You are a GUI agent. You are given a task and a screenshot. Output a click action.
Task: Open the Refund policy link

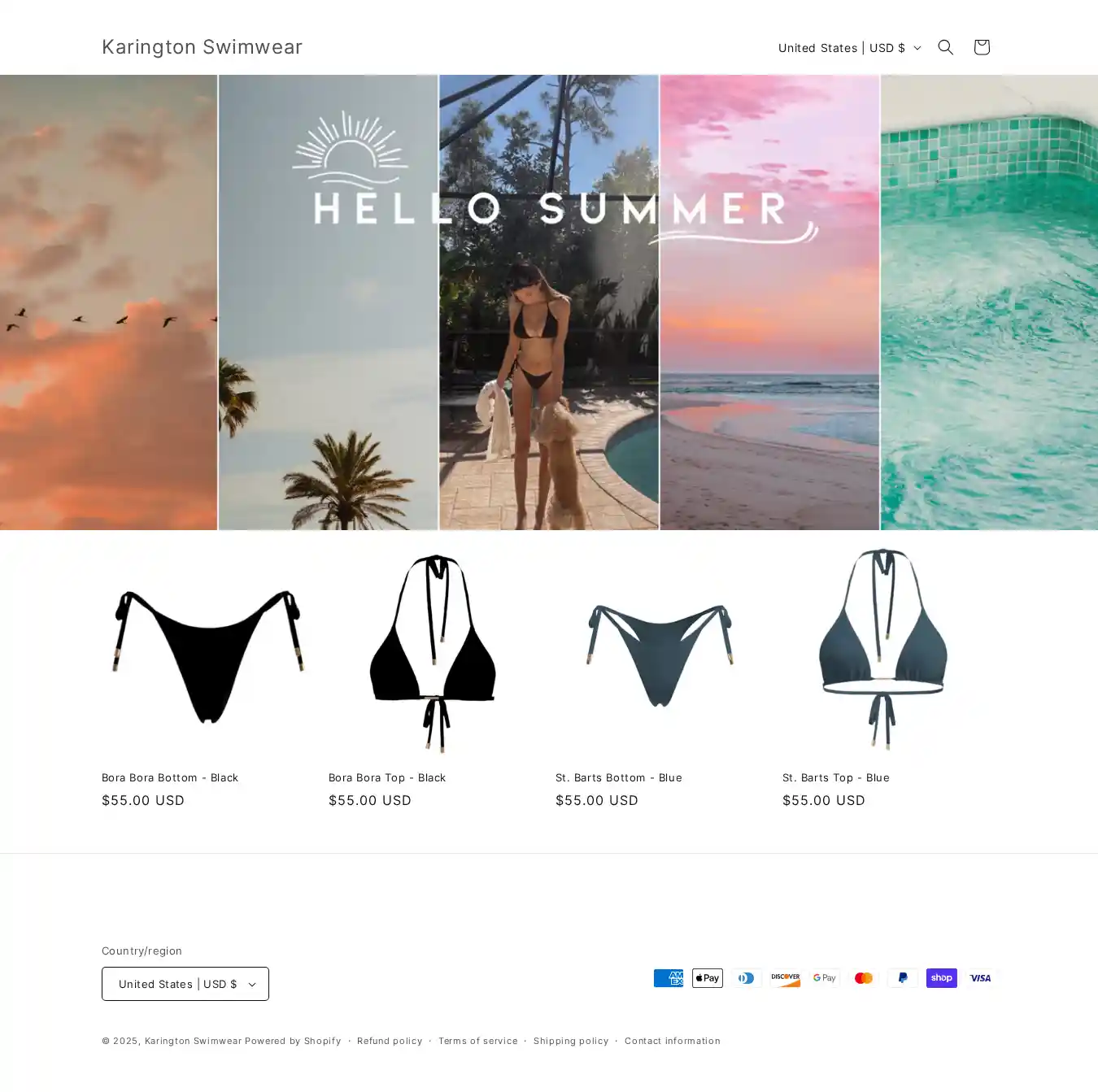click(x=390, y=1041)
